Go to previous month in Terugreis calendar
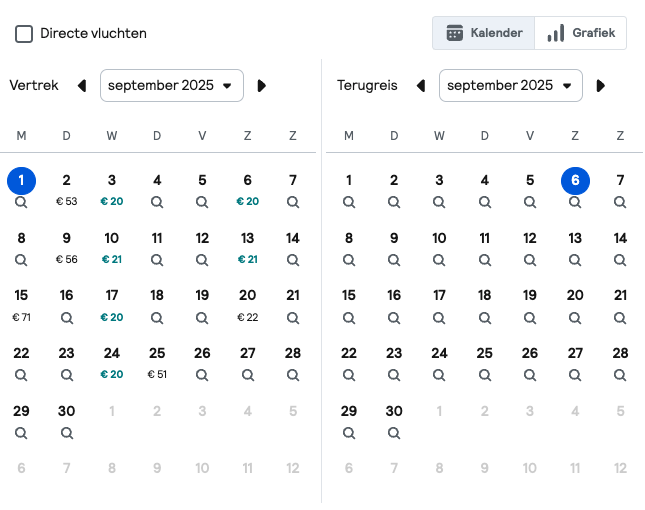This screenshot has height=510, width=645. 420,86
